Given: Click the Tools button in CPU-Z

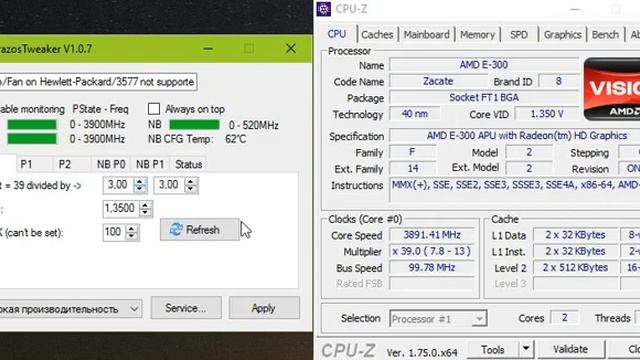Looking at the screenshot, I should [x=493, y=349].
